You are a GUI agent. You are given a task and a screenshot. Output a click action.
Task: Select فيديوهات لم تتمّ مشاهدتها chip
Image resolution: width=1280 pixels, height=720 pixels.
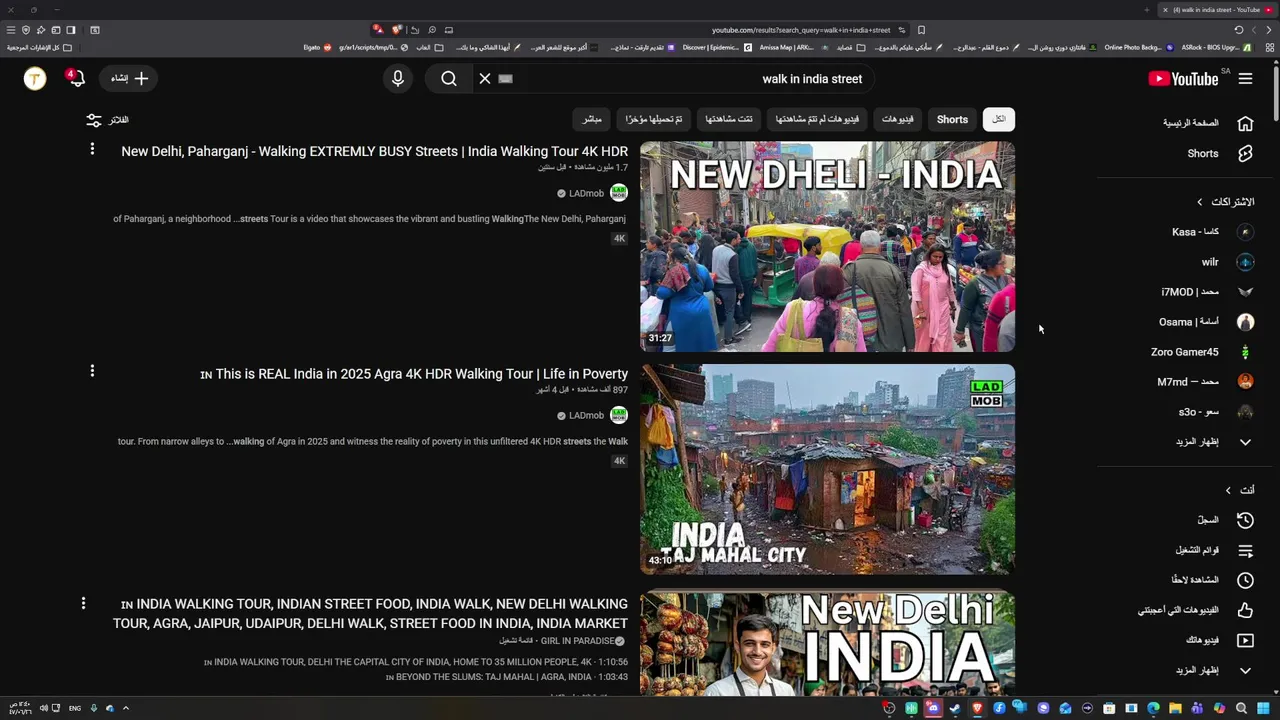[x=818, y=119]
